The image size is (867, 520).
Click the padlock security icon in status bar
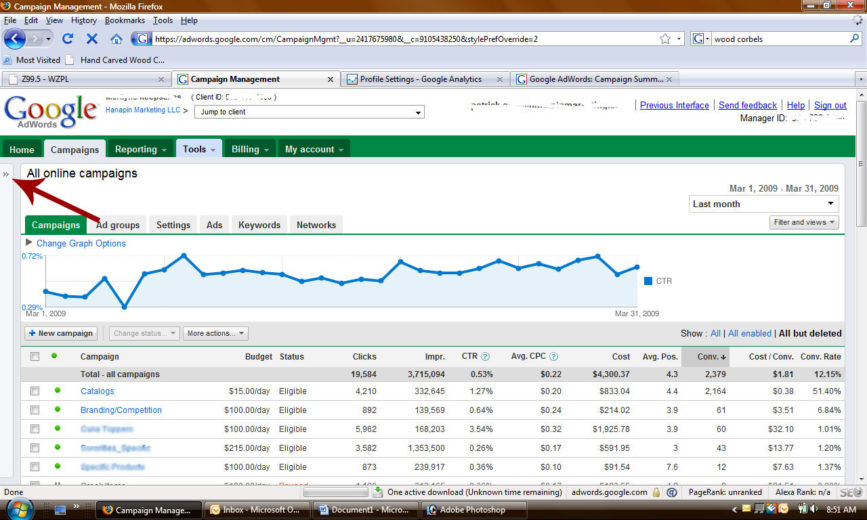click(656, 492)
